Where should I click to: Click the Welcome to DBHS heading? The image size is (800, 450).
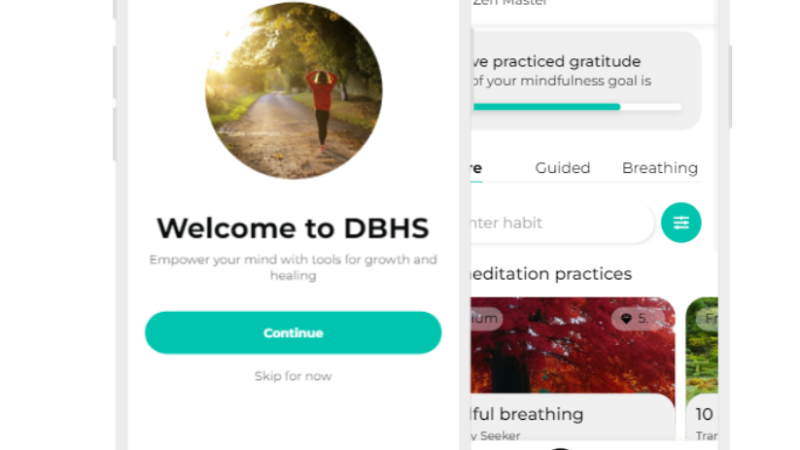tap(293, 228)
